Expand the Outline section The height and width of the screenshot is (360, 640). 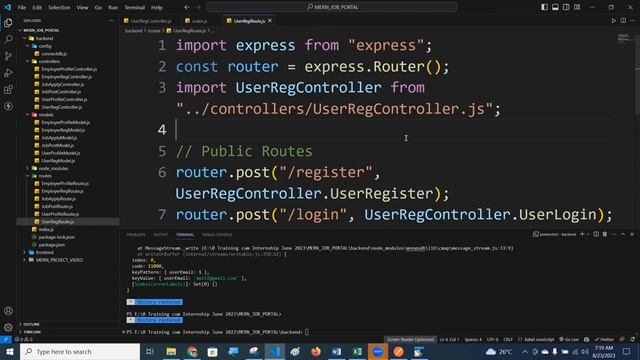click(x=31, y=324)
